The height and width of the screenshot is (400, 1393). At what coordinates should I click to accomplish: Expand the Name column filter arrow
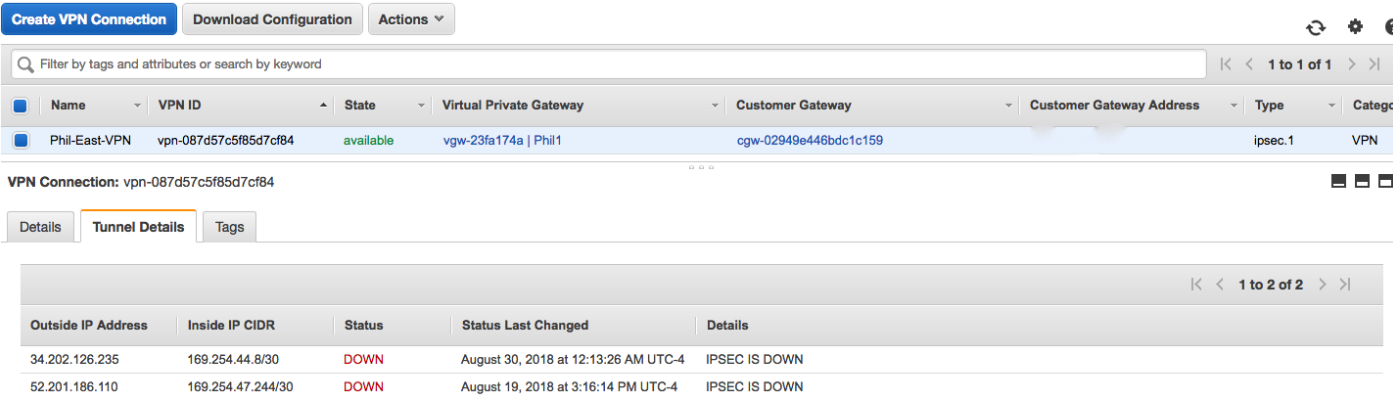pyautogui.click(x=137, y=105)
